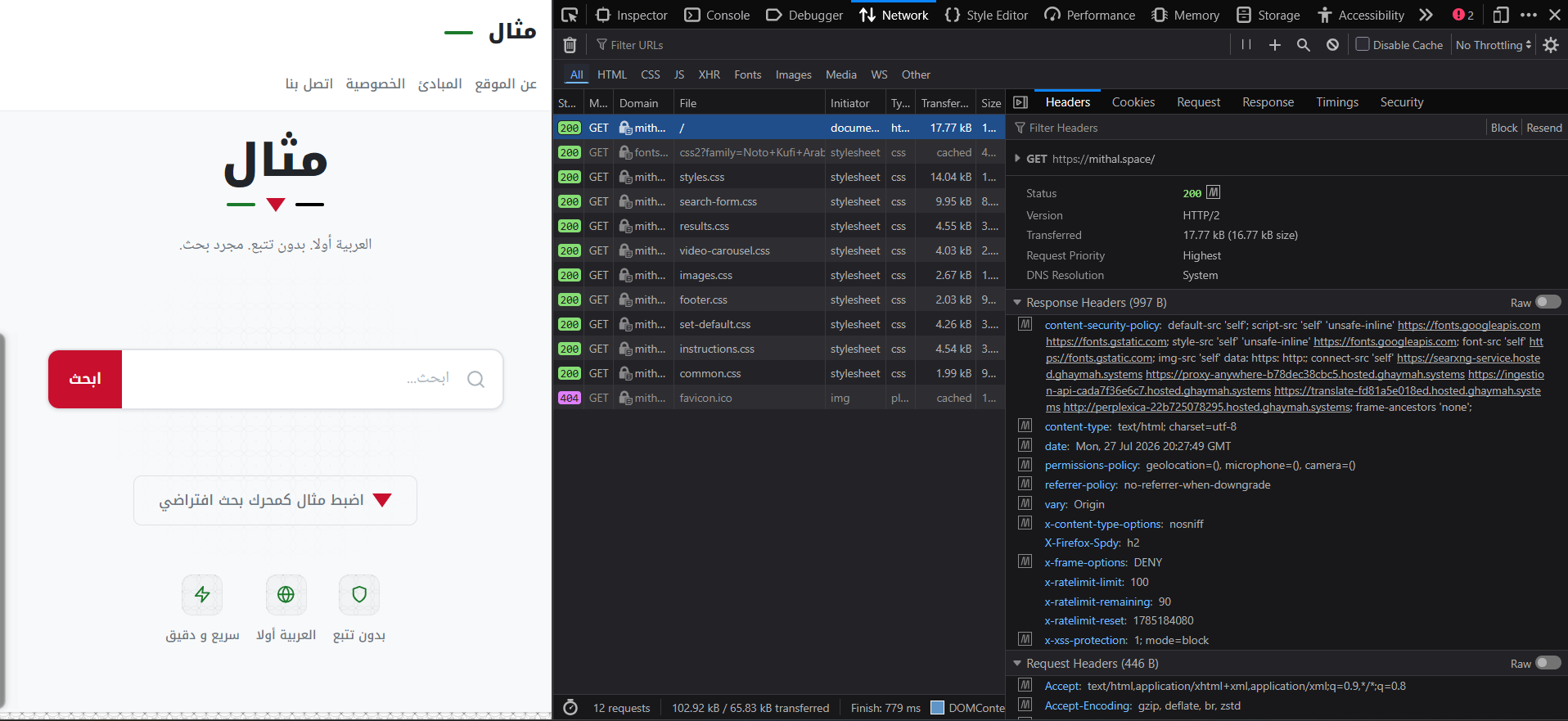Open performance analysis stopwatch icon
This screenshot has width=1568, height=721.
point(570,708)
